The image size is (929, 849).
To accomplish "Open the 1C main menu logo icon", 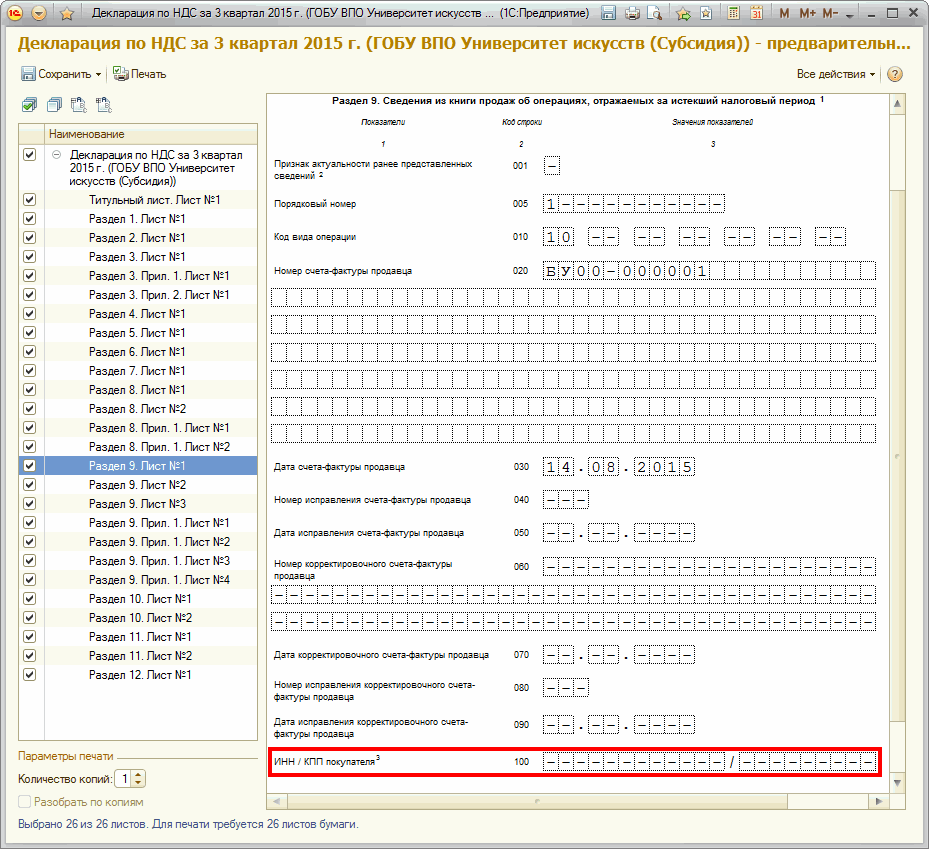I will point(14,12).
